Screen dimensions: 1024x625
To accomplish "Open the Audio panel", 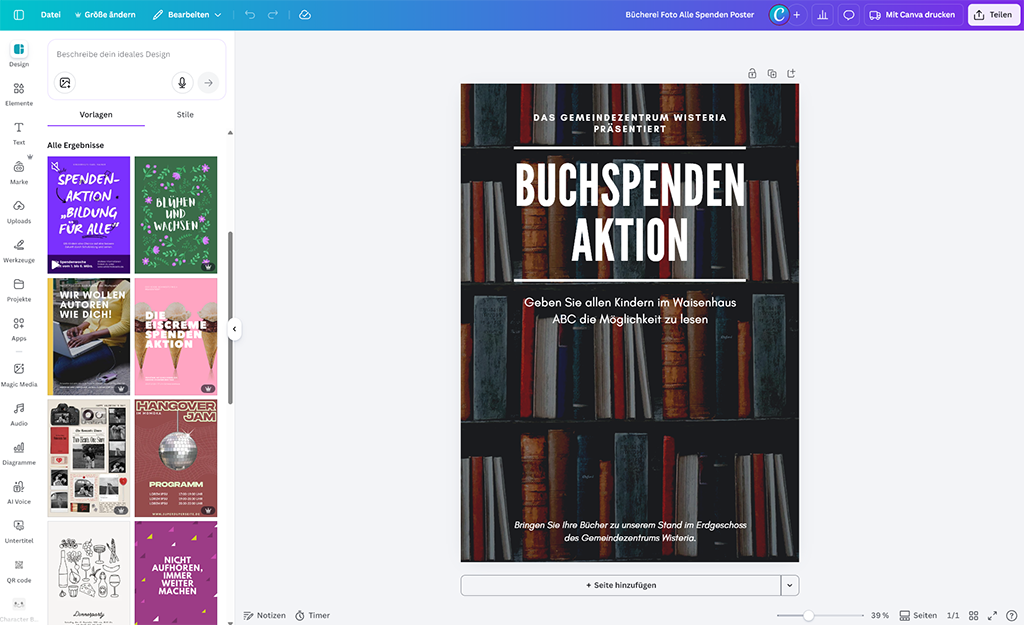I will pos(19,414).
